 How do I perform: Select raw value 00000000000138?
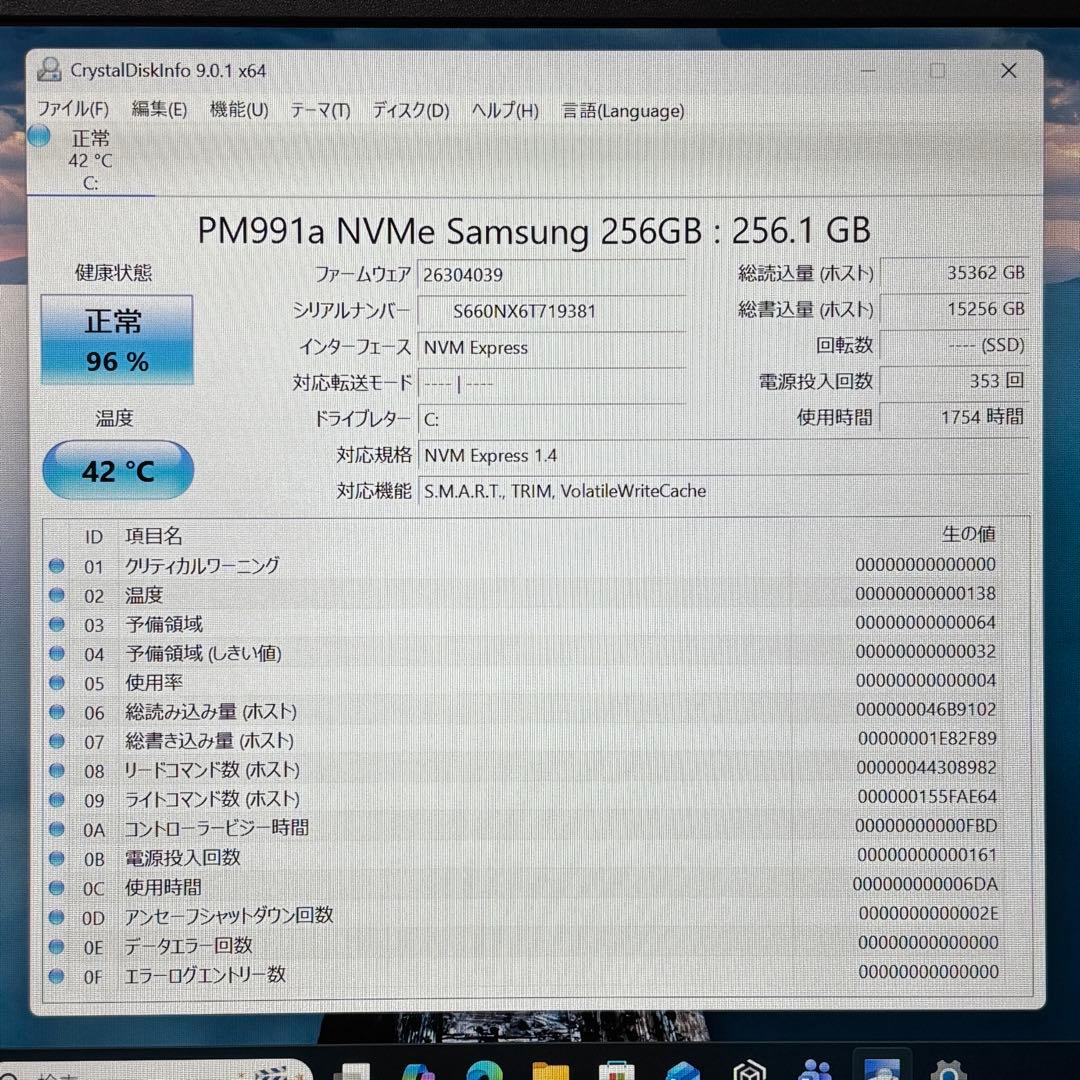(x=925, y=593)
